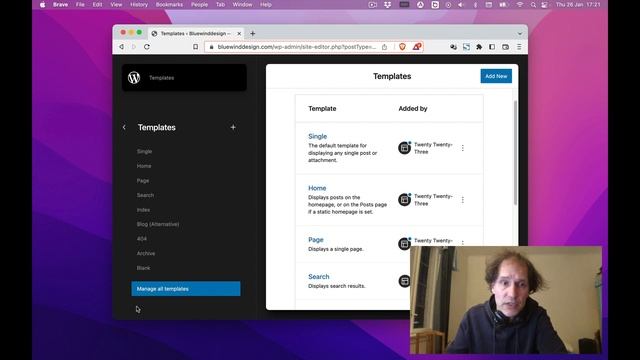Viewport: 640px width, 360px height.
Task: Open Brave Shields lion icon
Action: (x=402, y=47)
